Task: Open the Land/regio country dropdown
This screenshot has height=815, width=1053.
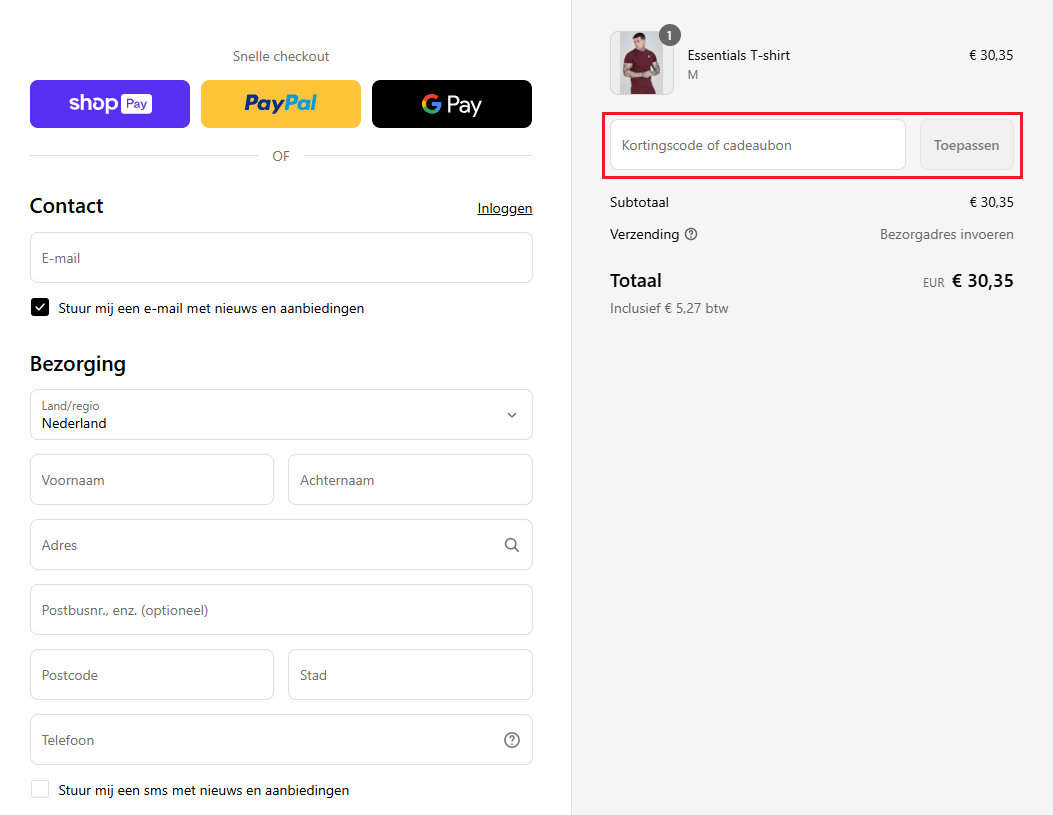Action: (x=281, y=414)
